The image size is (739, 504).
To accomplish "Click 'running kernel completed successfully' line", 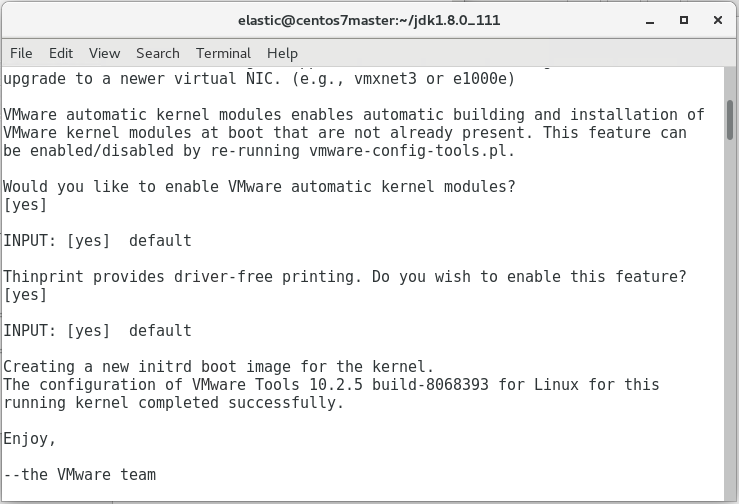I will pyautogui.click(x=173, y=403).
